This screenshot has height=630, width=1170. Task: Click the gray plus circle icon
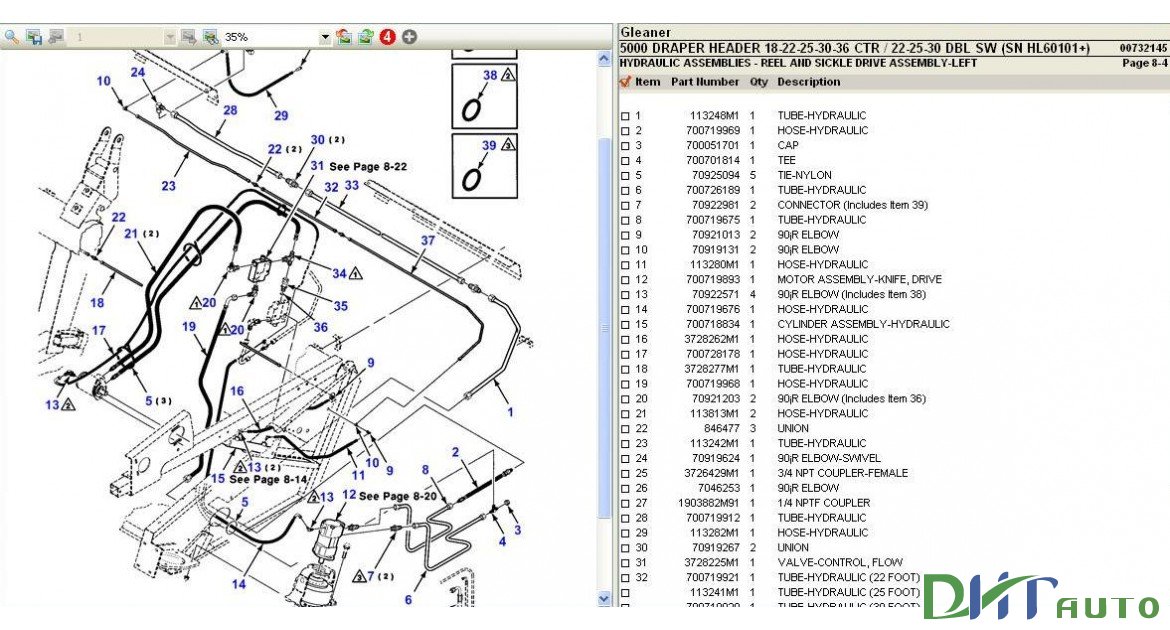(410, 37)
